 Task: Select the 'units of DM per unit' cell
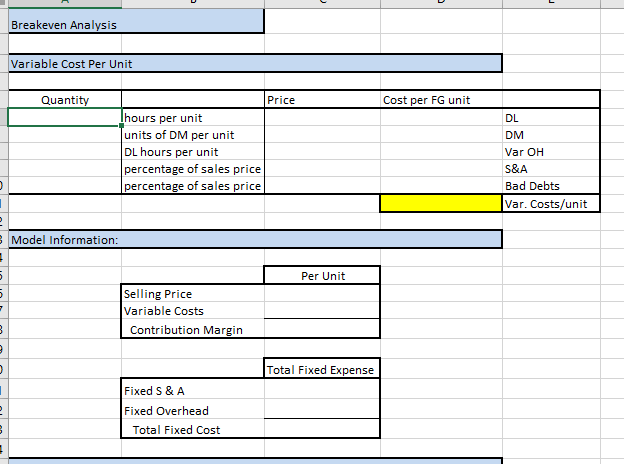pyautogui.click(x=193, y=135)
